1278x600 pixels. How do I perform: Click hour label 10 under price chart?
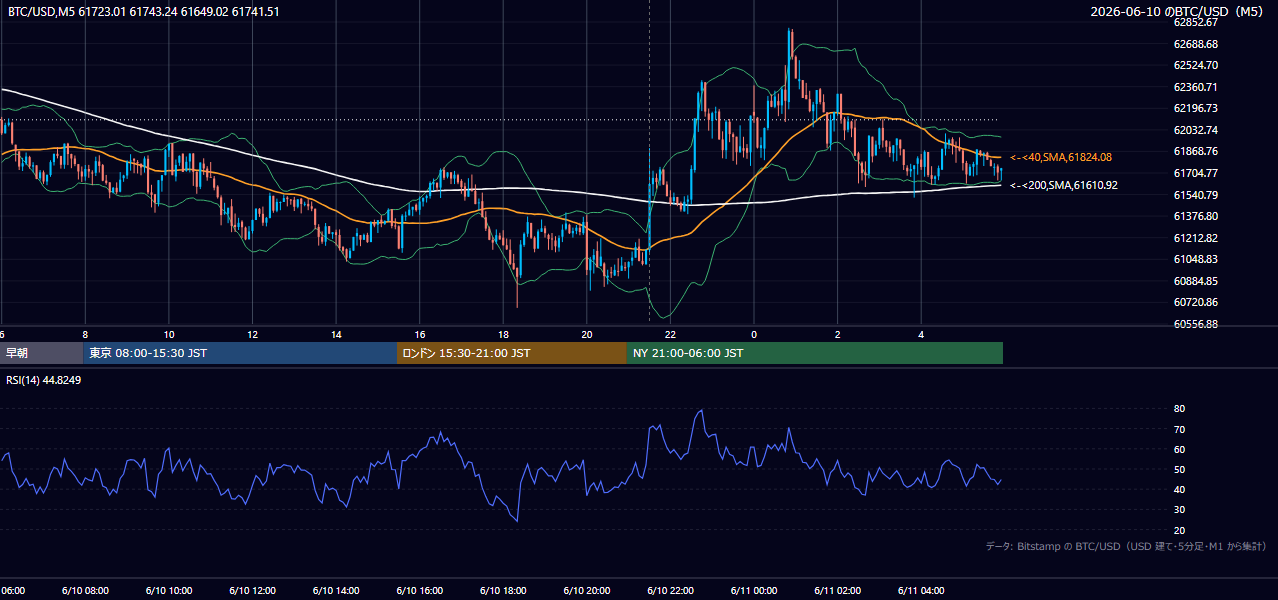(169, 334)
